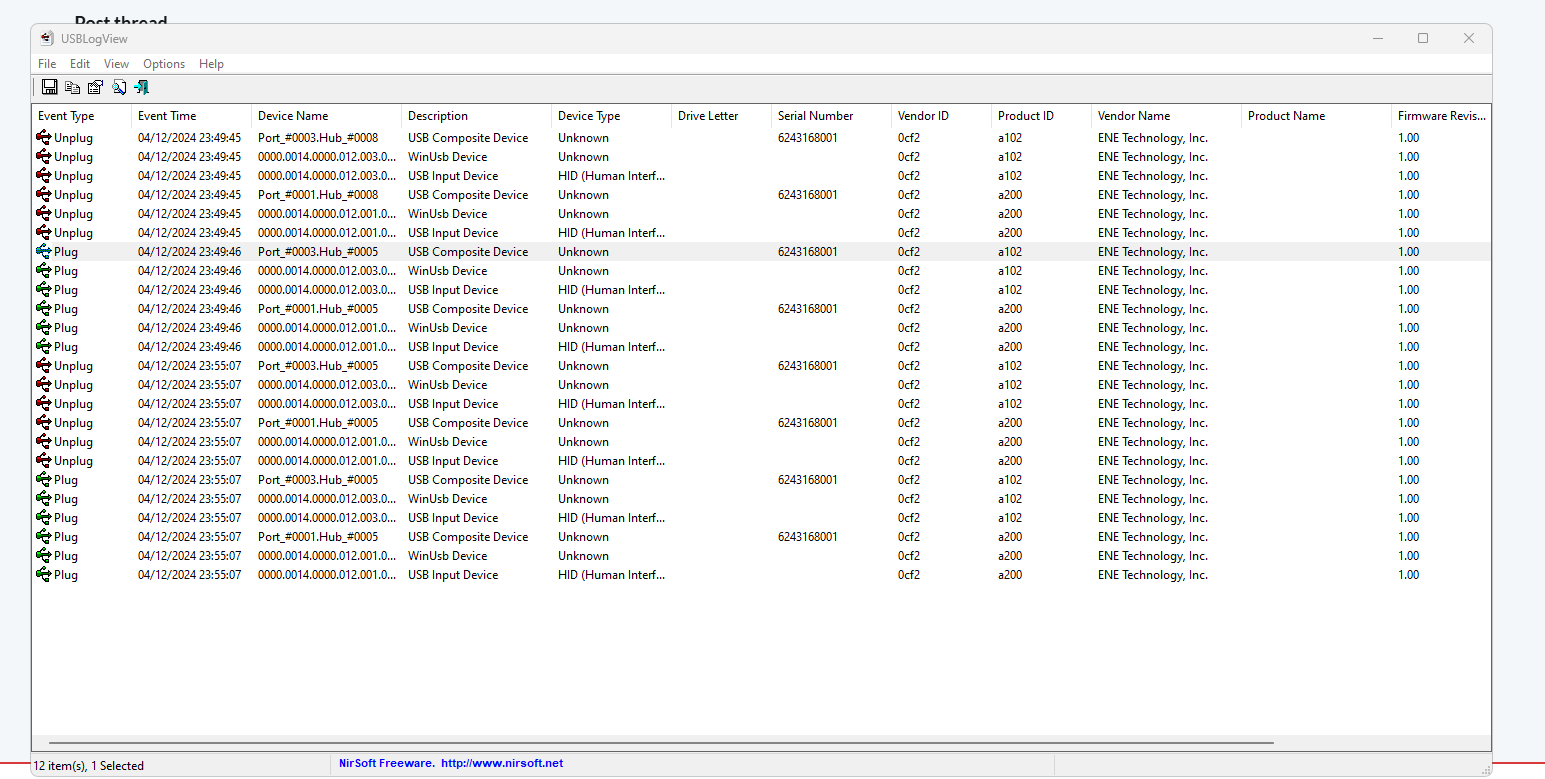1545x779 pixels.
Task: Click the Description column header
Action: pos(476,116)
